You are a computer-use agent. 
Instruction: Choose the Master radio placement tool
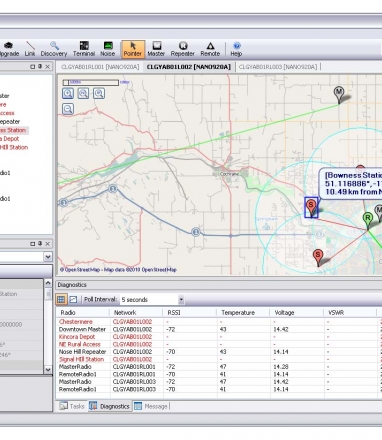pos(156,49)
